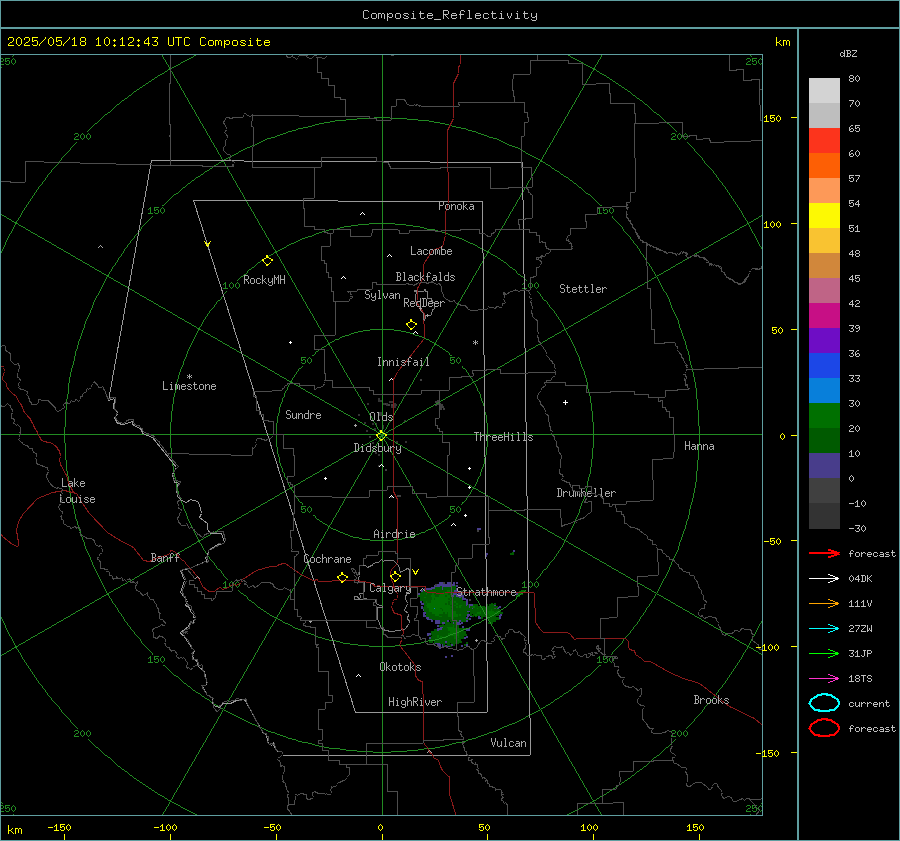Select the red 60 dBZ color swatch

(x=824, y=141)
